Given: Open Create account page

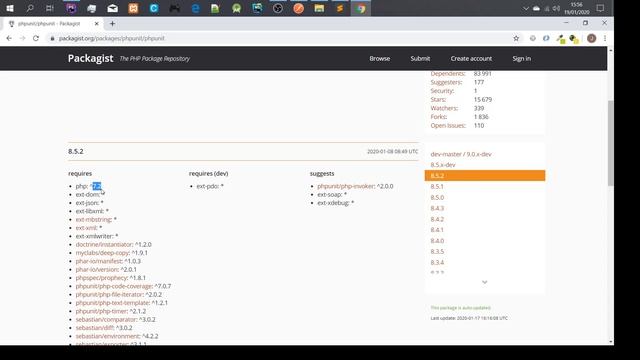Looking at the screenshot, I should click(x=471, y=58).
